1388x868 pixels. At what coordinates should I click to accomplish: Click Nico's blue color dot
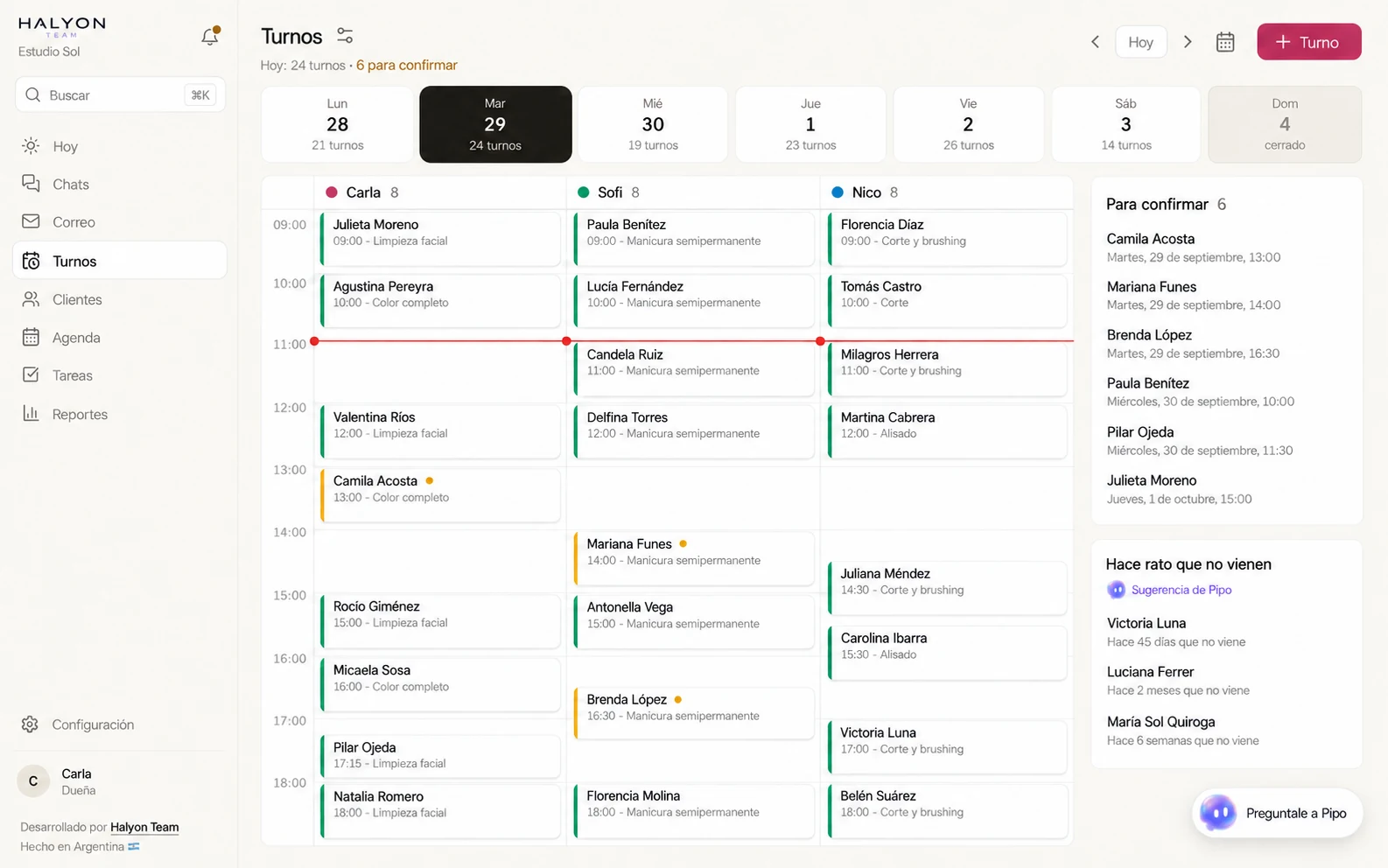838,192
